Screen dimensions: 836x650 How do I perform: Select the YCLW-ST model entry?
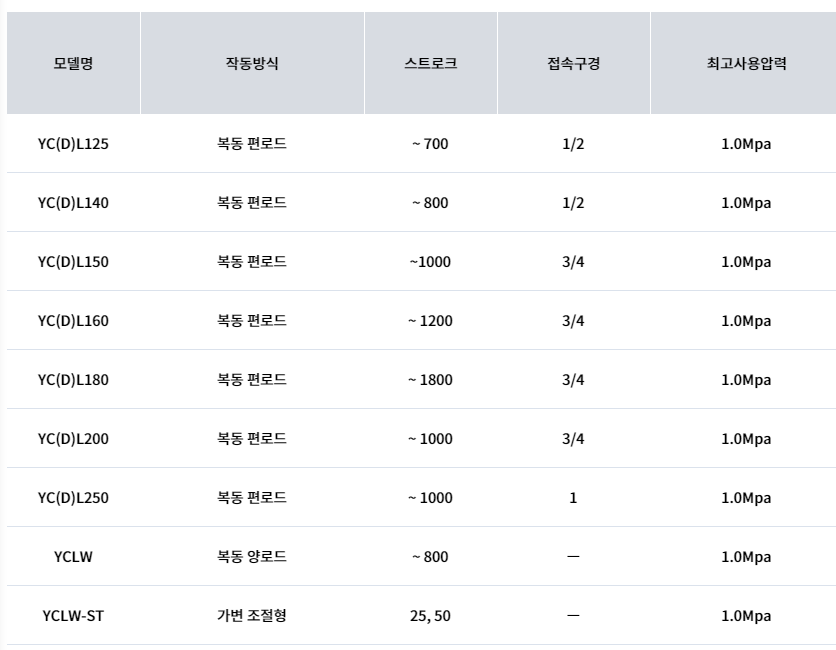(73, 616)
